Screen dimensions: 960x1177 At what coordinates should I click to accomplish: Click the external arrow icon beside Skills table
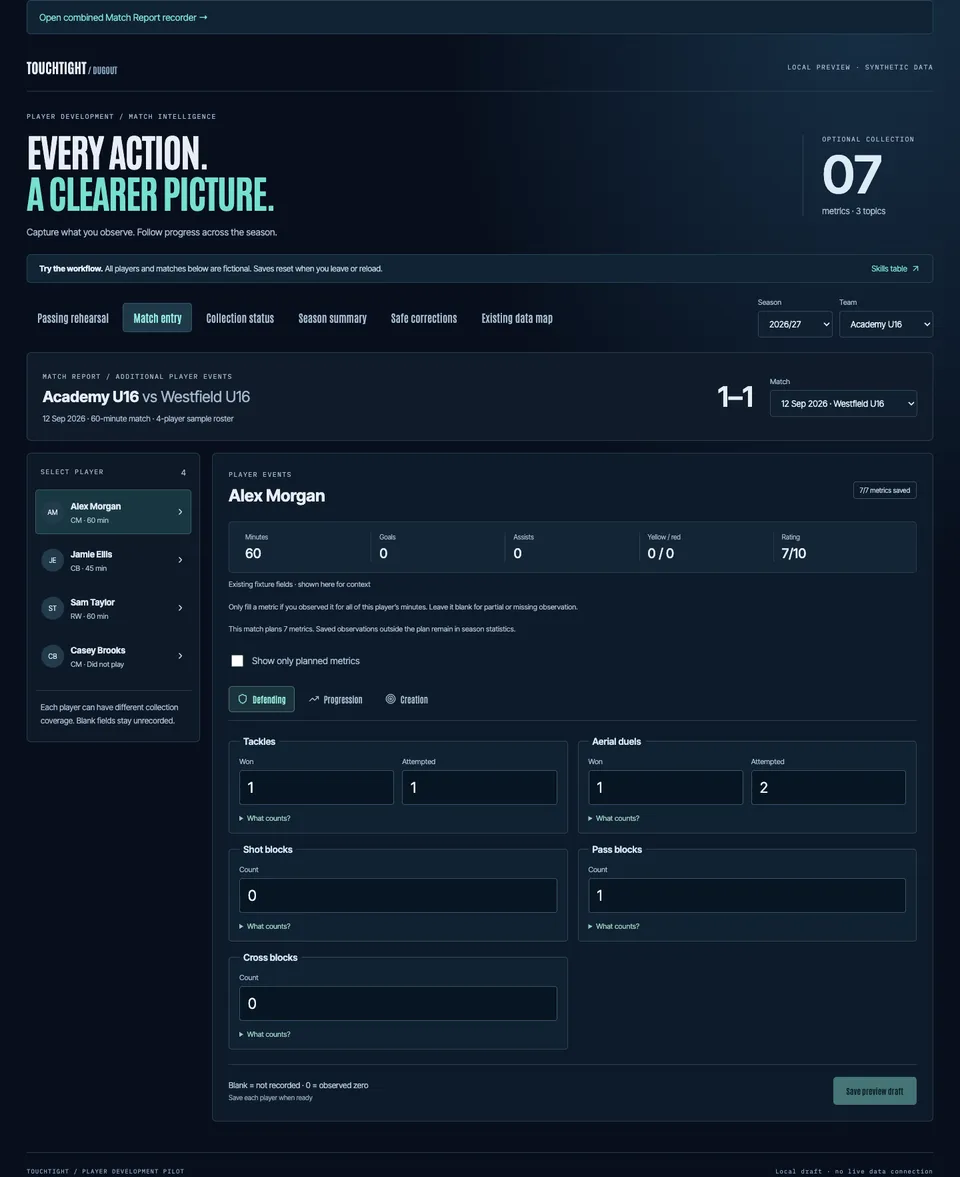(915, 269)
